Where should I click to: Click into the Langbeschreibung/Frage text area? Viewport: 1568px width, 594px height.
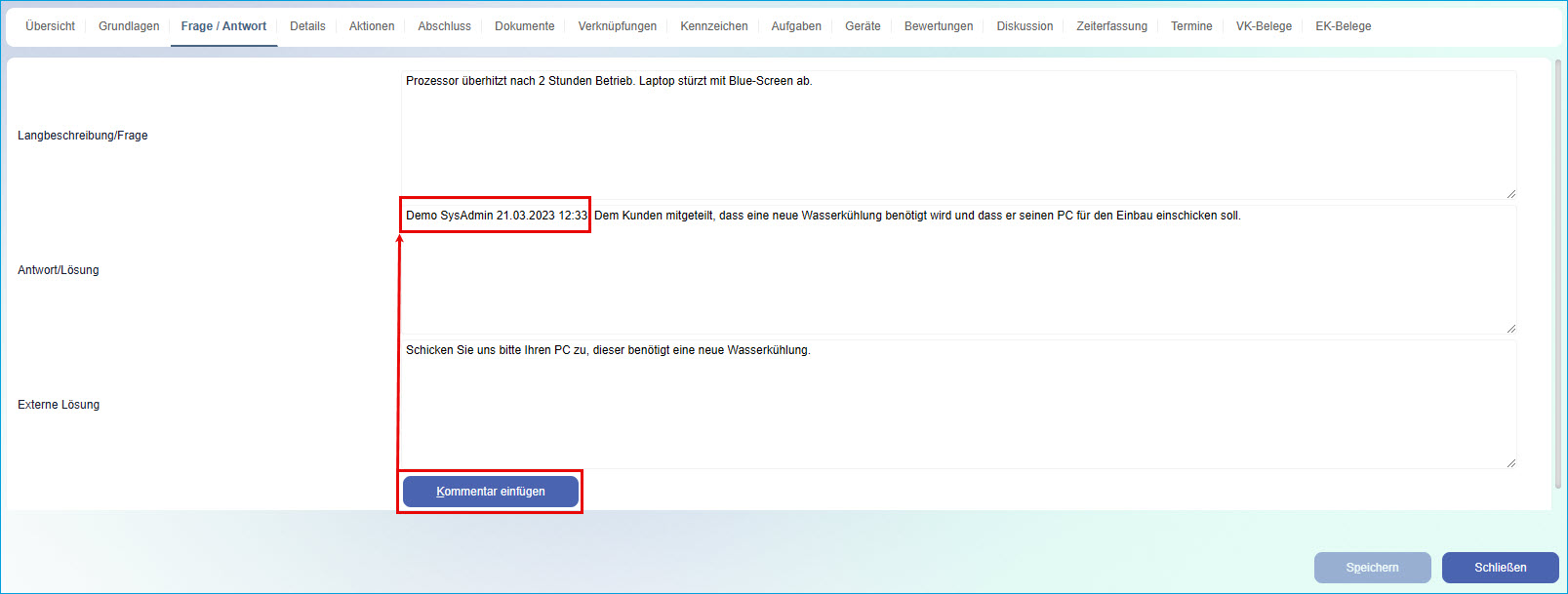pos(957,137)
